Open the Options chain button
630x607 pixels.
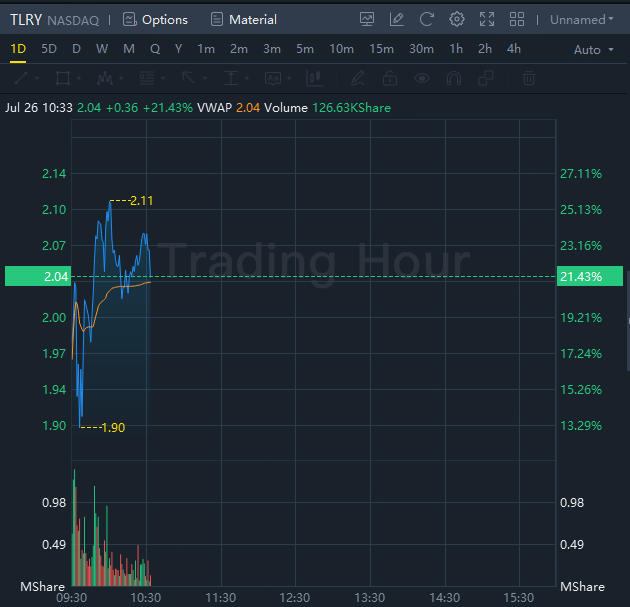coord(155,19)
